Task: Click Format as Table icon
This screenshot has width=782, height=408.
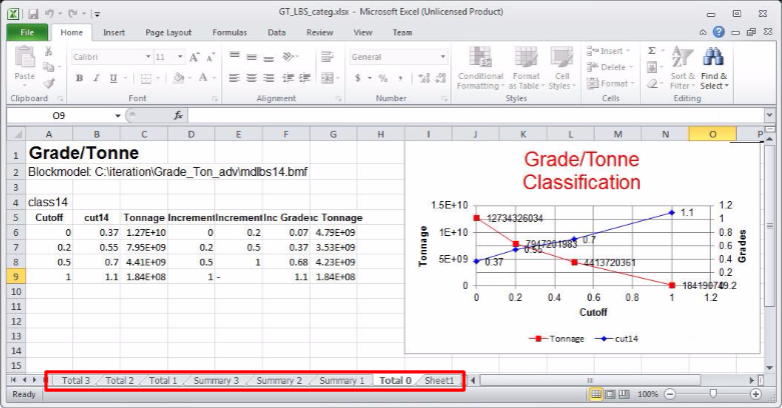Action: 525,68
